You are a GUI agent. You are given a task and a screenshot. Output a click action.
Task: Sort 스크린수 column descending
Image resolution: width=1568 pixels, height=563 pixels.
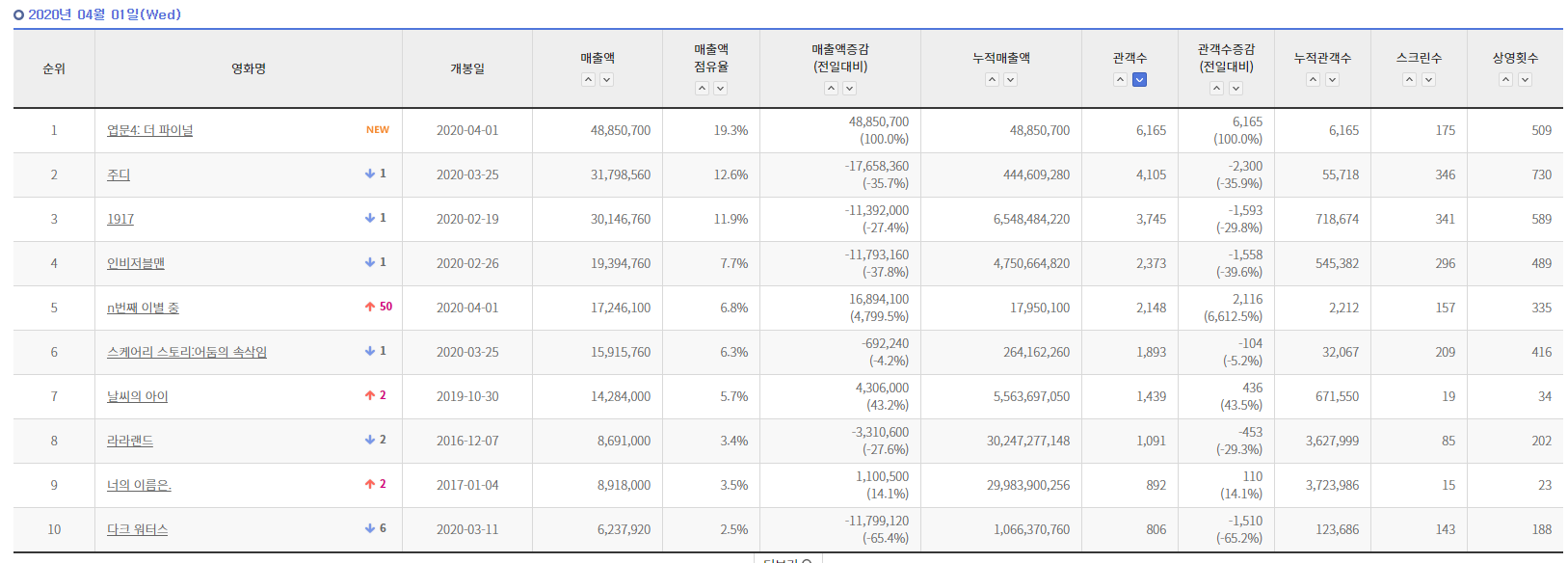click(x=1428, y=80)
